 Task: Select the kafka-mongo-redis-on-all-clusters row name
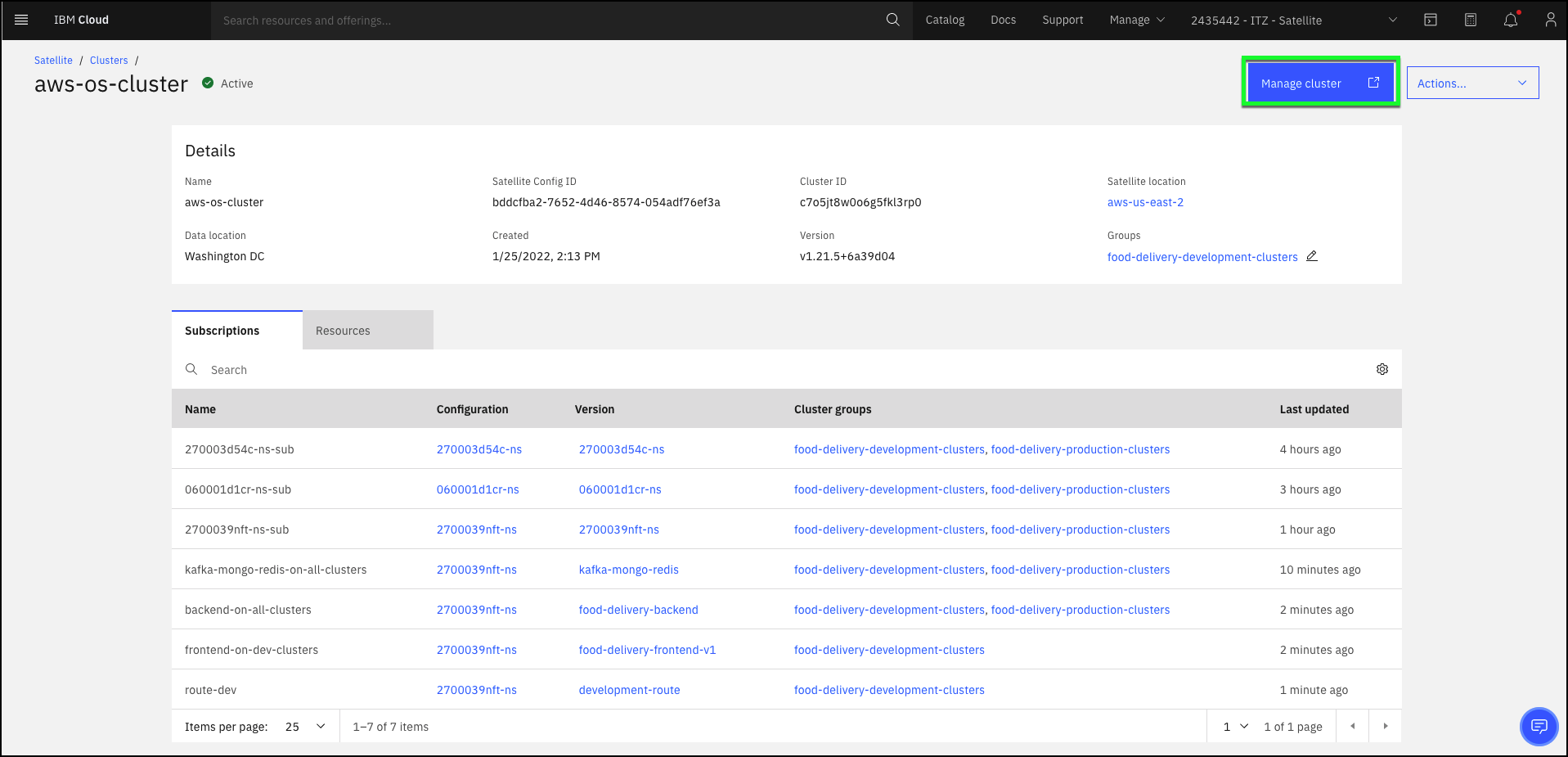point(276,570)
